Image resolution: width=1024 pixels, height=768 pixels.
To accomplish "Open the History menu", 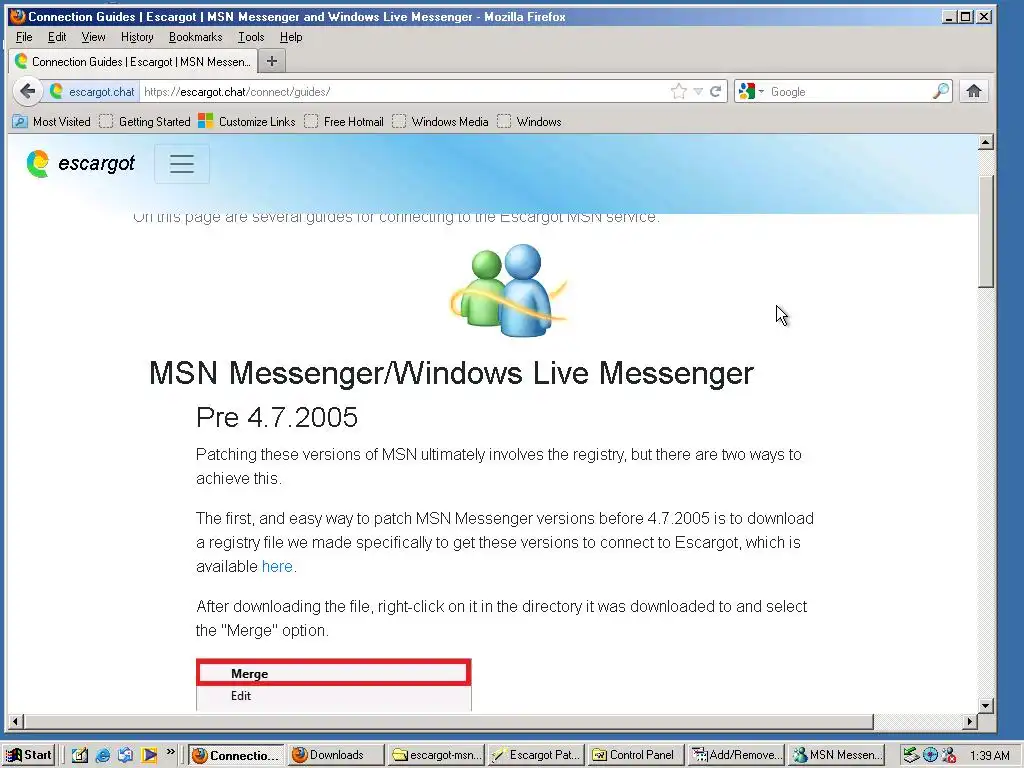I will (x=137, y=37).
